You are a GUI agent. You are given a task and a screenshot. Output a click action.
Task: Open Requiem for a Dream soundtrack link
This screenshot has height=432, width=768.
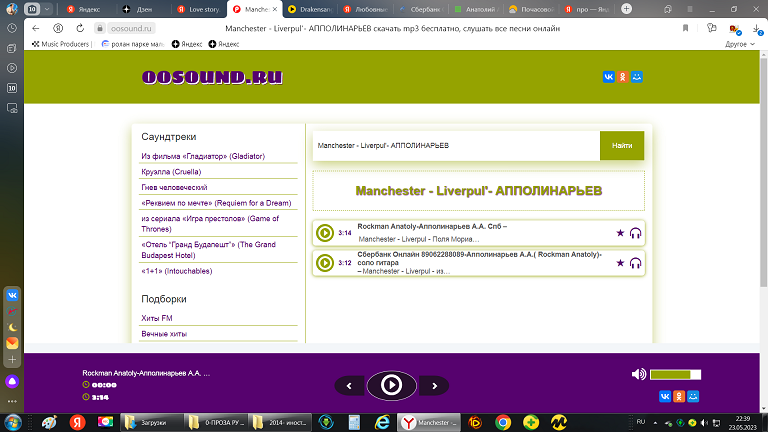pos(216,203)
